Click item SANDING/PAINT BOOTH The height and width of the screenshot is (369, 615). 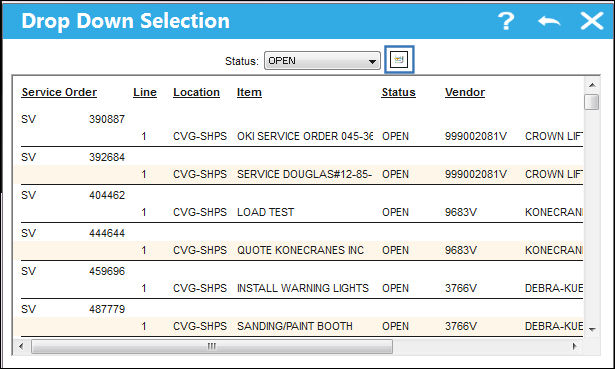(295, 327)
